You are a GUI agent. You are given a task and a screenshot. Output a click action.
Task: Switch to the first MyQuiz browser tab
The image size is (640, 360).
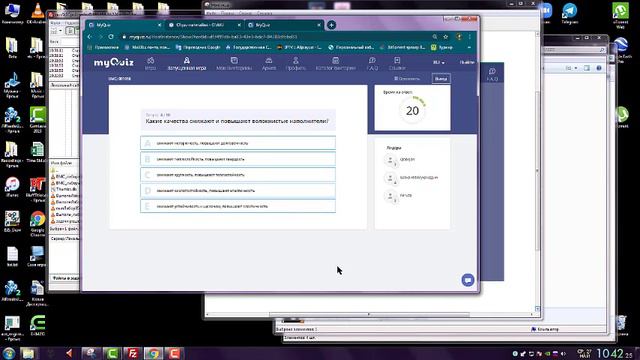click(x=124, y=25)
